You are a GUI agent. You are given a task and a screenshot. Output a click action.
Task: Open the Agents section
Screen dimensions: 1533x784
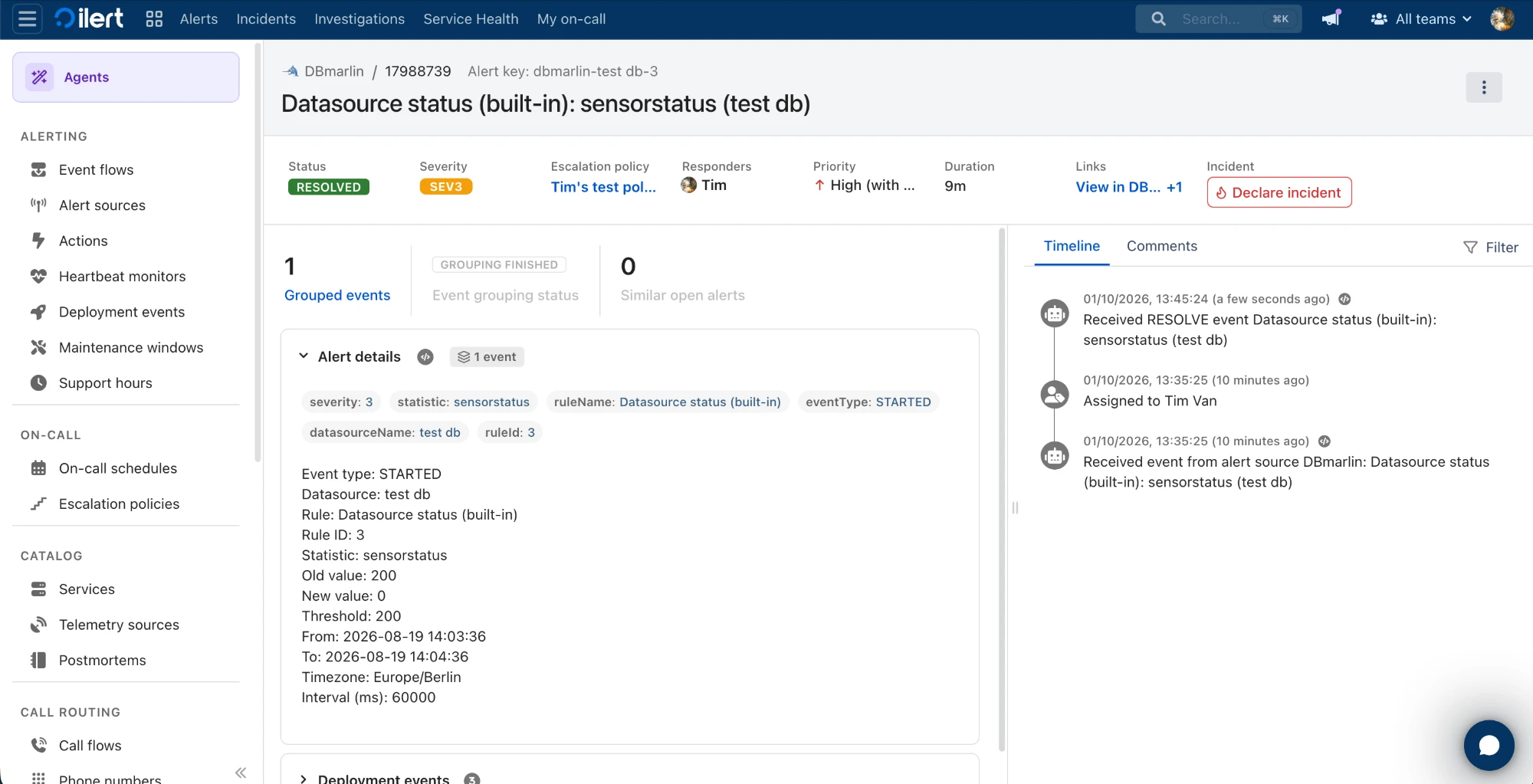[x=126, y=77]
